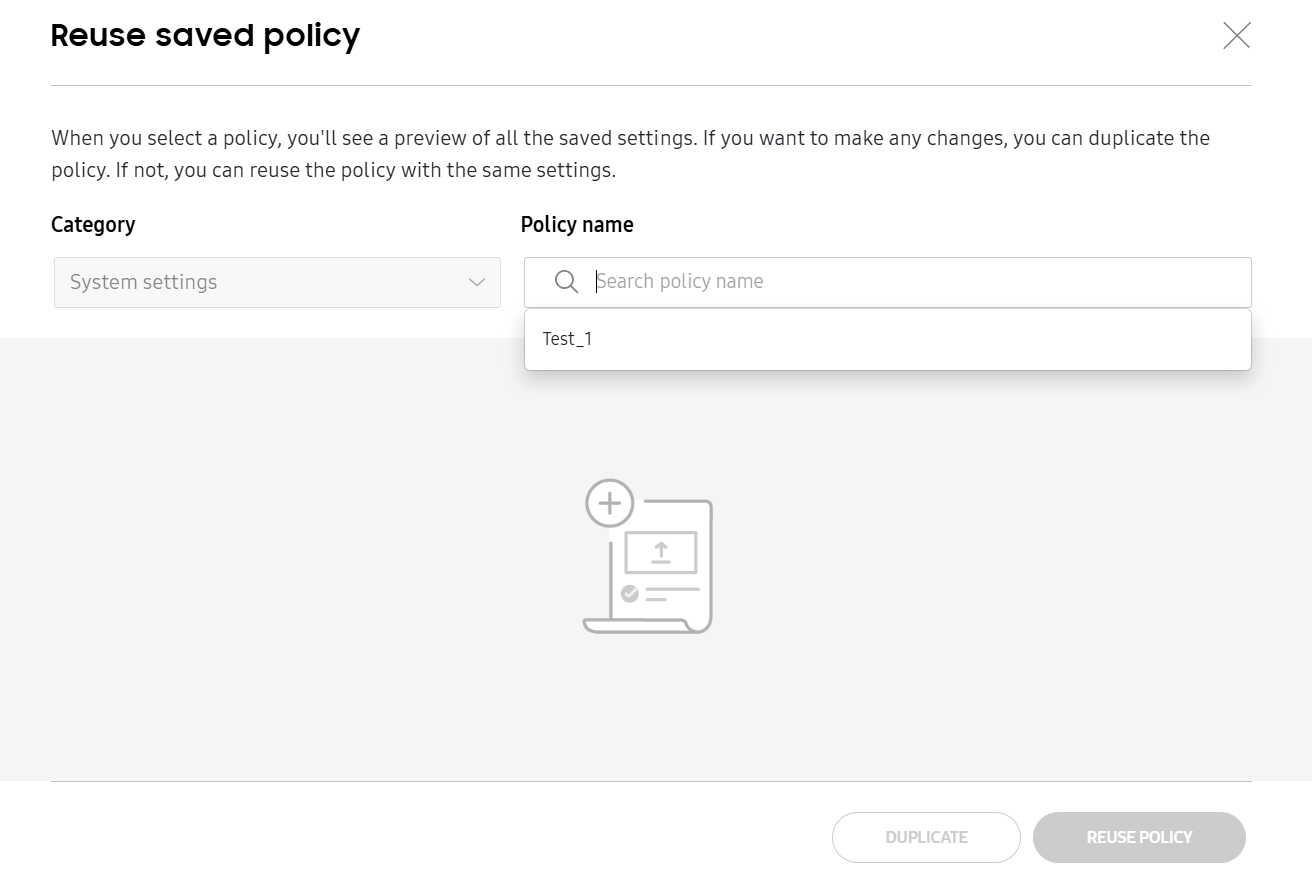1312x872 pixels.
Task: Click the policy description paragraph text
Action: pyautogui.click(x=630, y=153)
